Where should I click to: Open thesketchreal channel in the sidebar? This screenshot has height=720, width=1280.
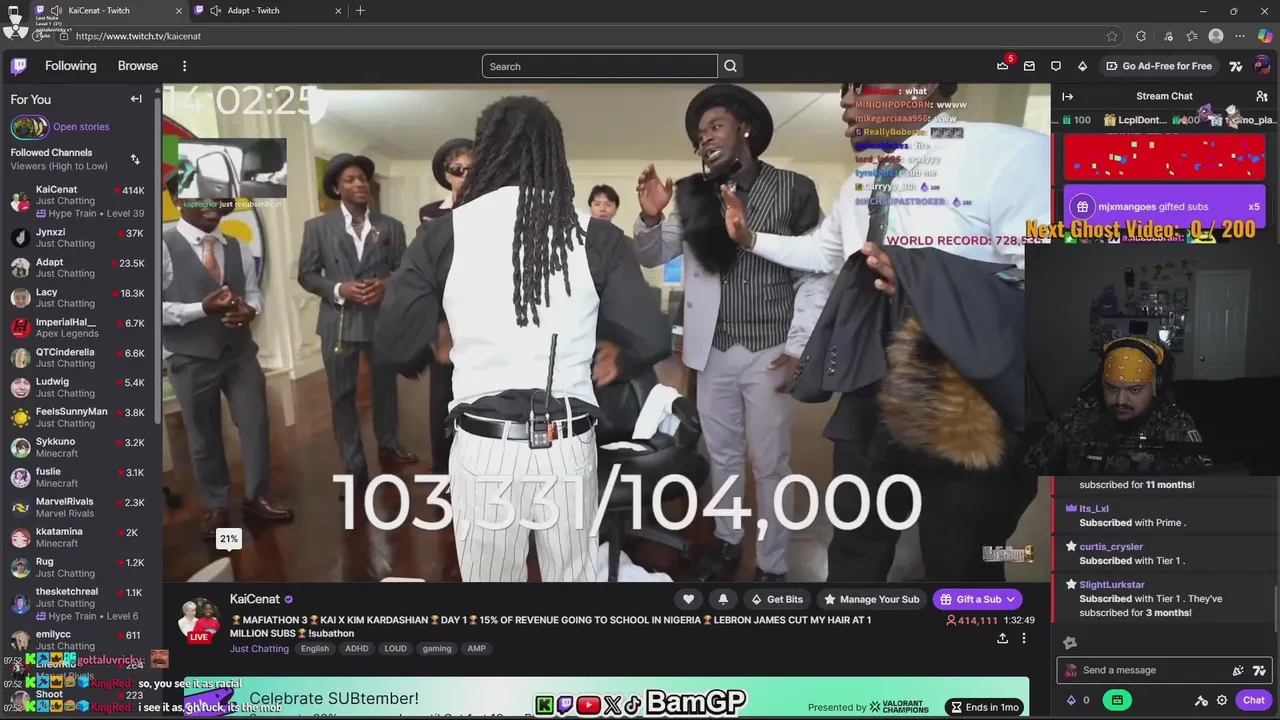(80, 603)
